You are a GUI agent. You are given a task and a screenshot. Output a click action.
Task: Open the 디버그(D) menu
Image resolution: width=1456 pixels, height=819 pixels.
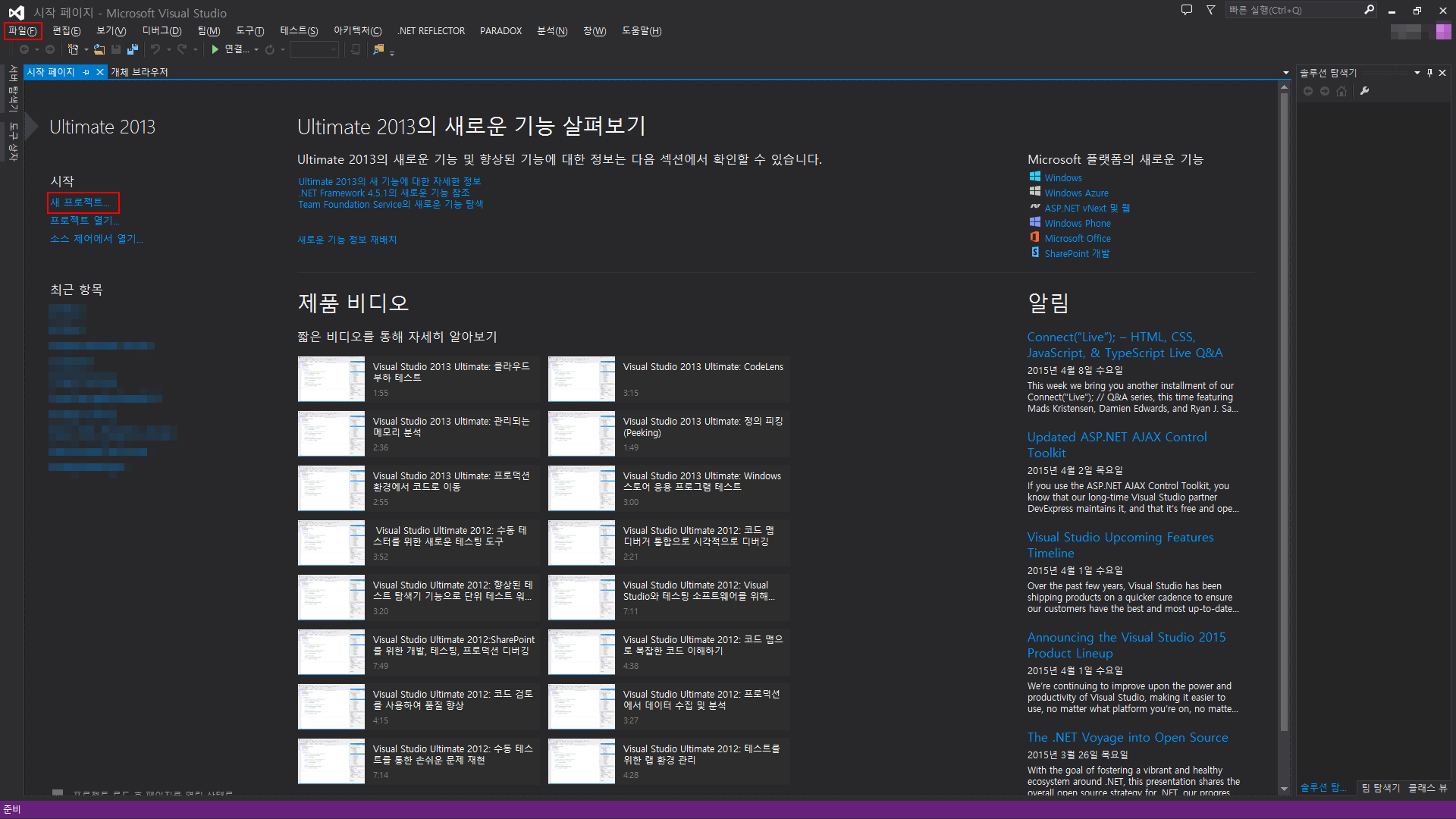[x=162, y=31]
